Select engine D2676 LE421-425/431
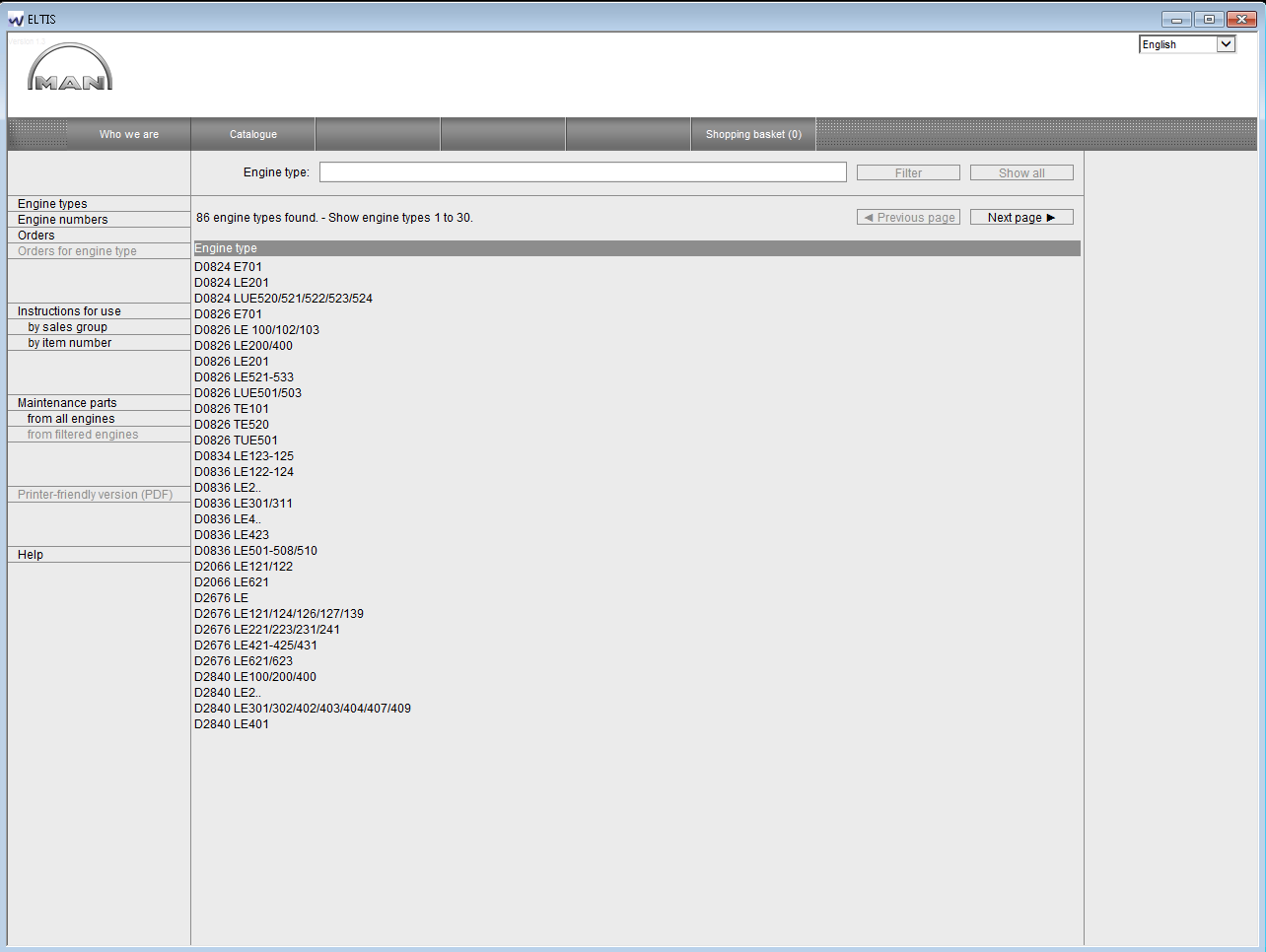 (x=255, y=646)
